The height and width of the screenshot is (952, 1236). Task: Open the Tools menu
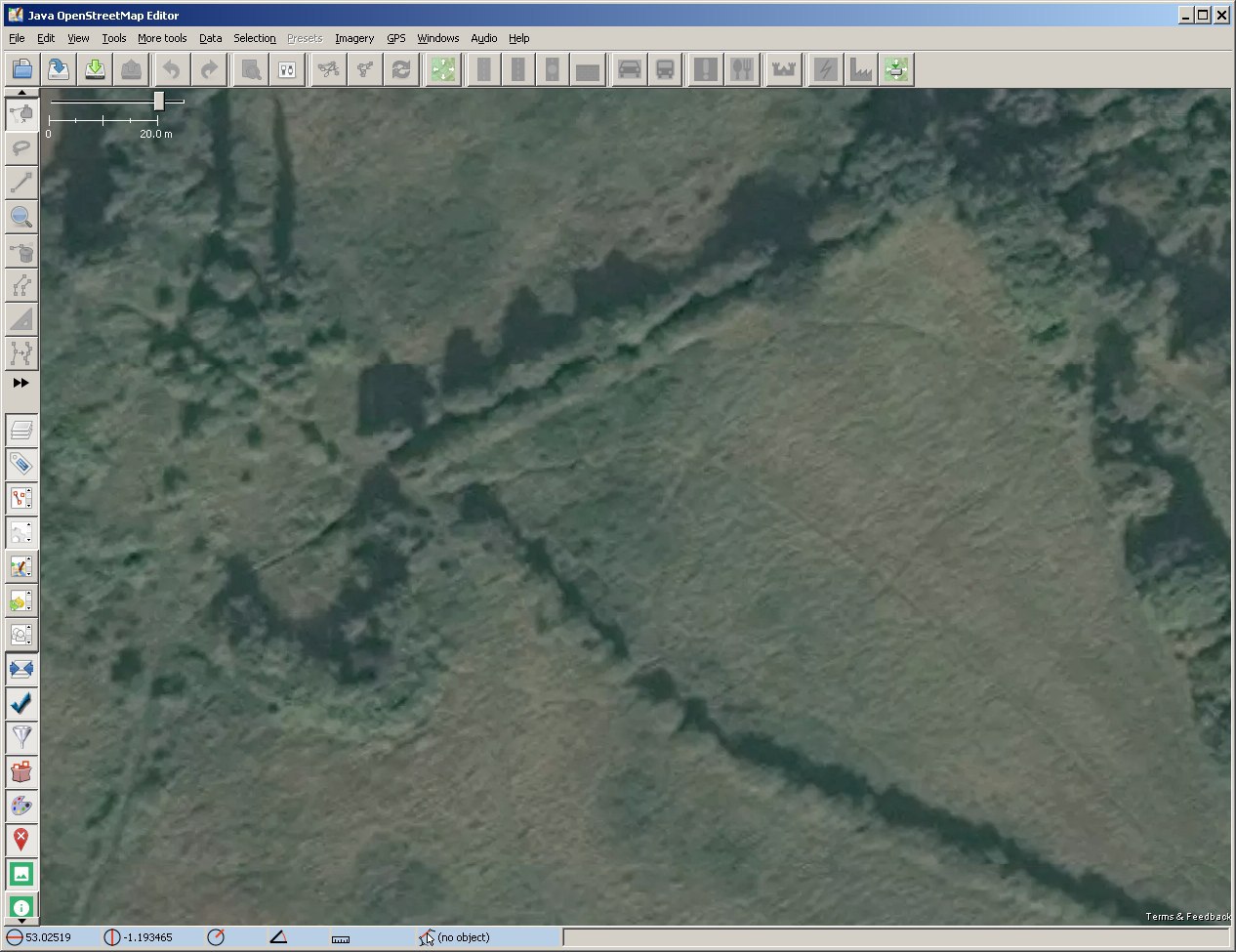pos(114,38)
